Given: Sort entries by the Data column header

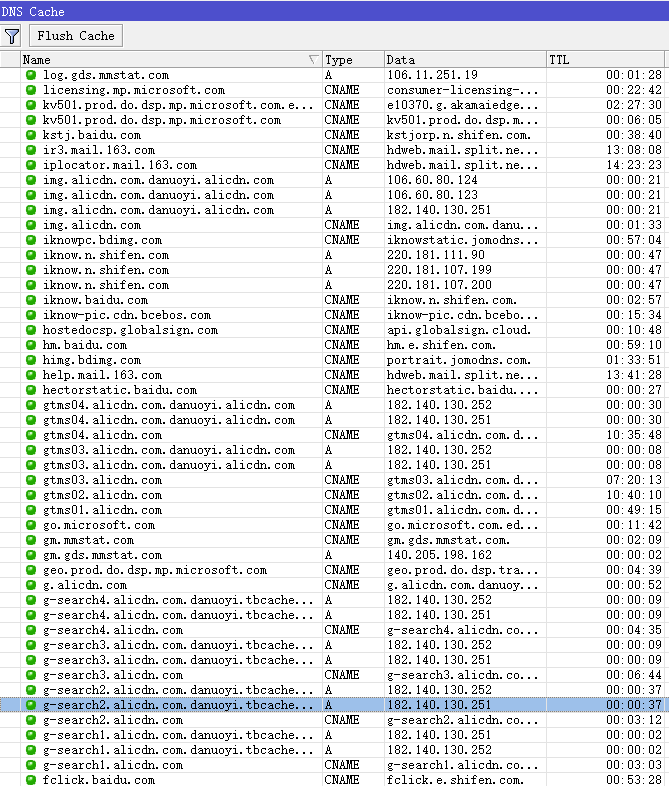Looking at the screenshot, I should pos(464,60).
